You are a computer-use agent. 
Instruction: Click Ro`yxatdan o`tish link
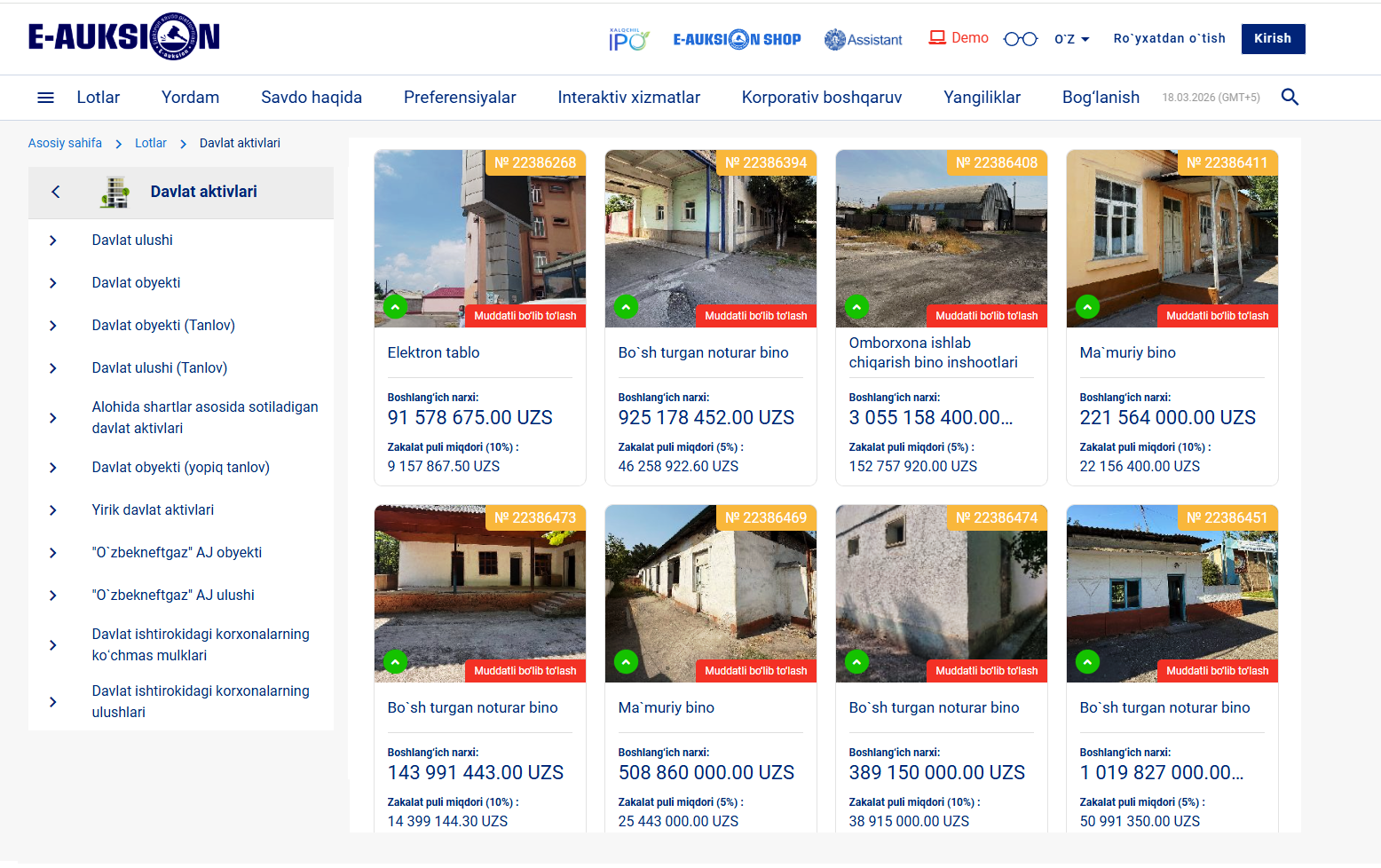(x=1169, y=38)
